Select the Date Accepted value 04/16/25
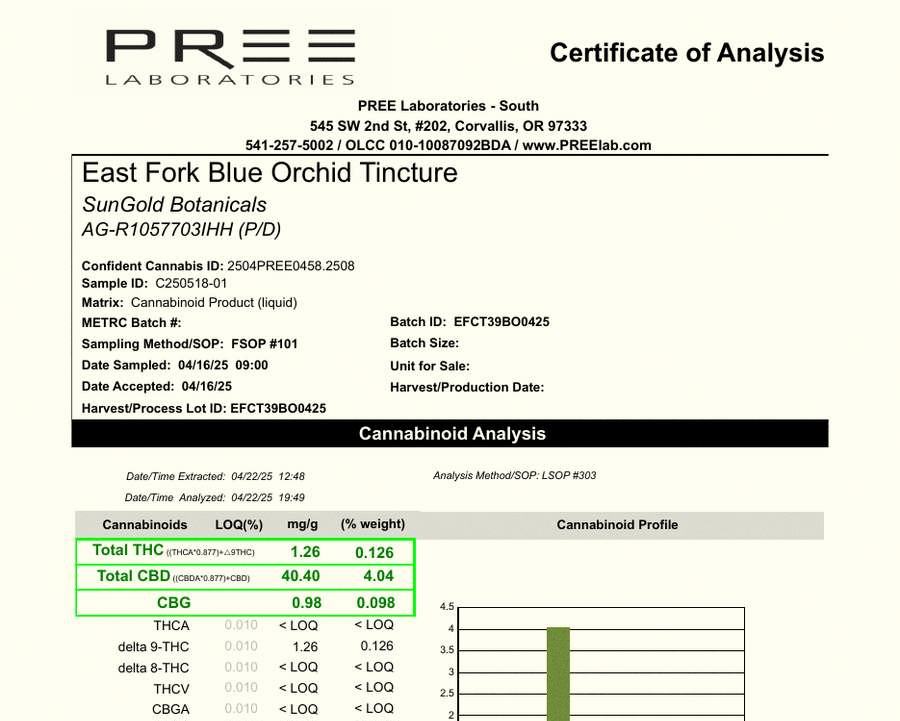900x721 pixels. pyautogui.click(x=207, y=386)
